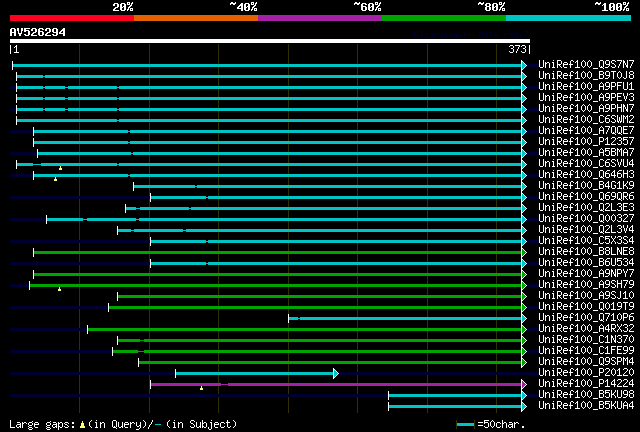The image size is (640, 432).
Task: Click the yellow gap marker under P14224
Action: click(x=202, y=388)
